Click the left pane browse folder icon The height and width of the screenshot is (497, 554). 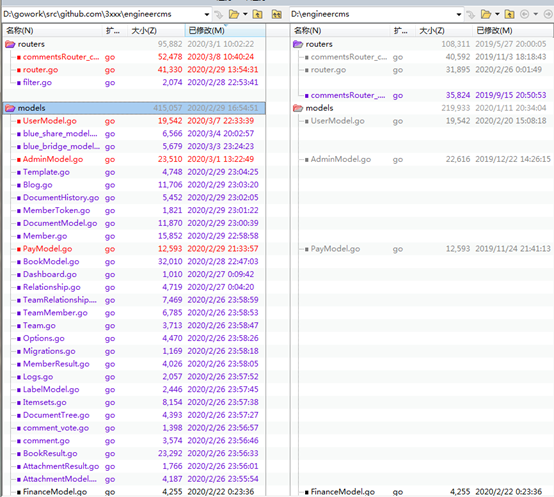click(x=234, y=14)
